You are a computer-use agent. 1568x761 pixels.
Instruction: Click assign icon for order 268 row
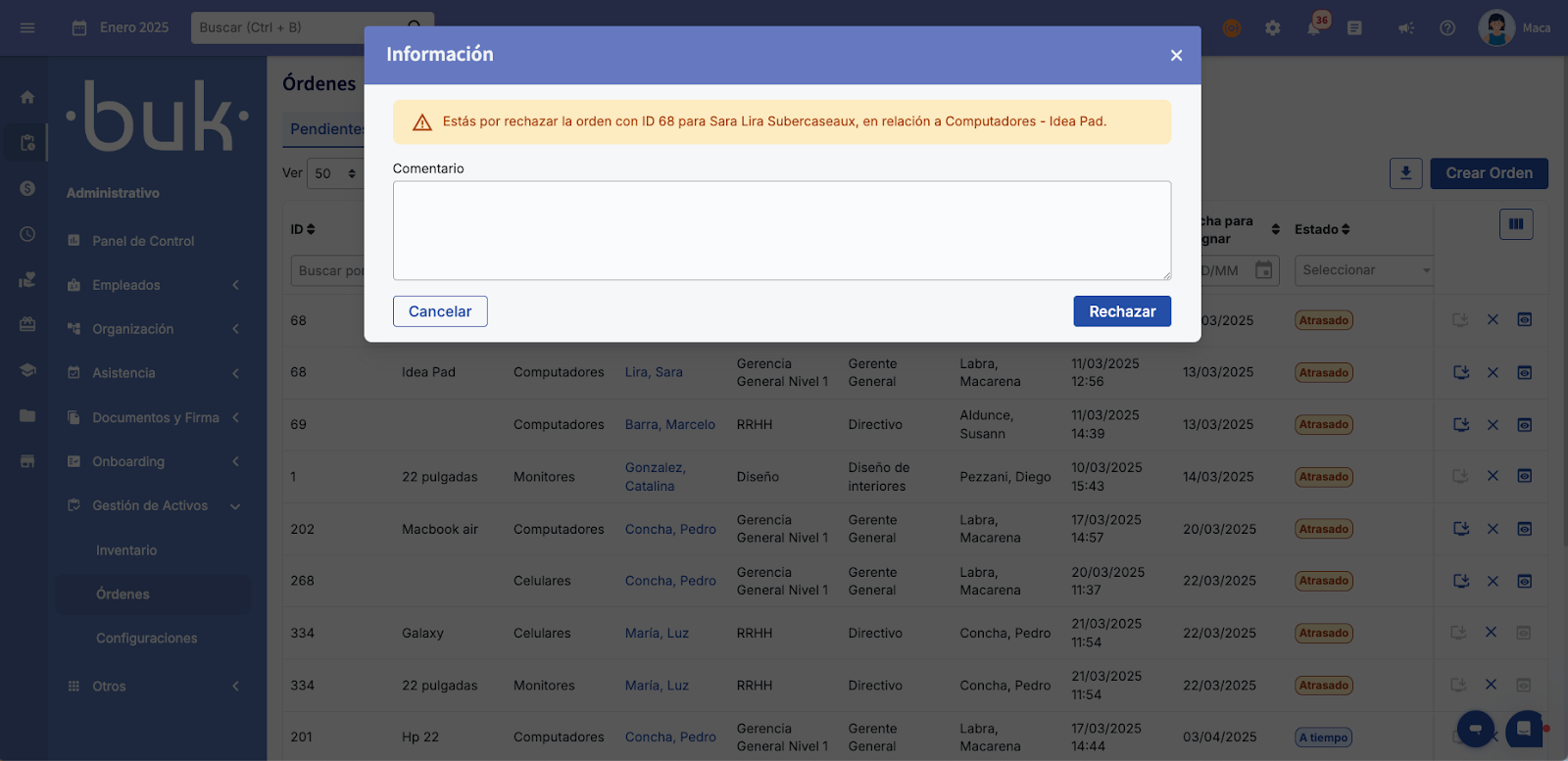1460,581
